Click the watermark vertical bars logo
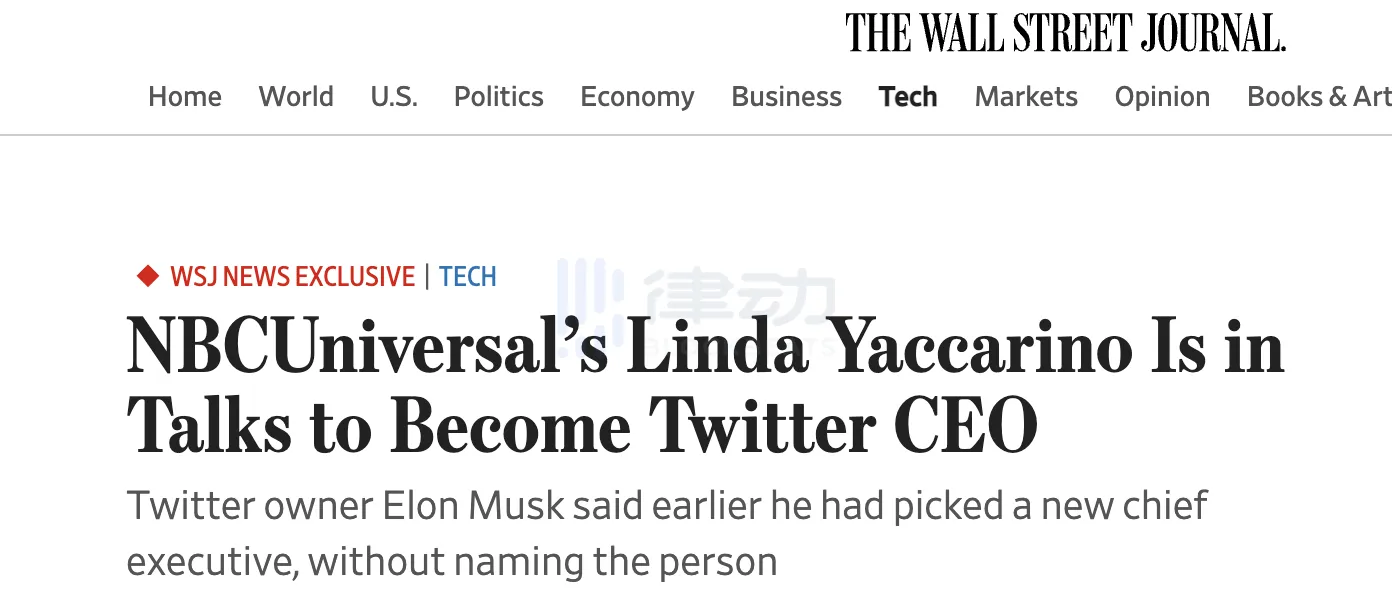Screen dimensions: 1392x616 click(x=590, y=298)
